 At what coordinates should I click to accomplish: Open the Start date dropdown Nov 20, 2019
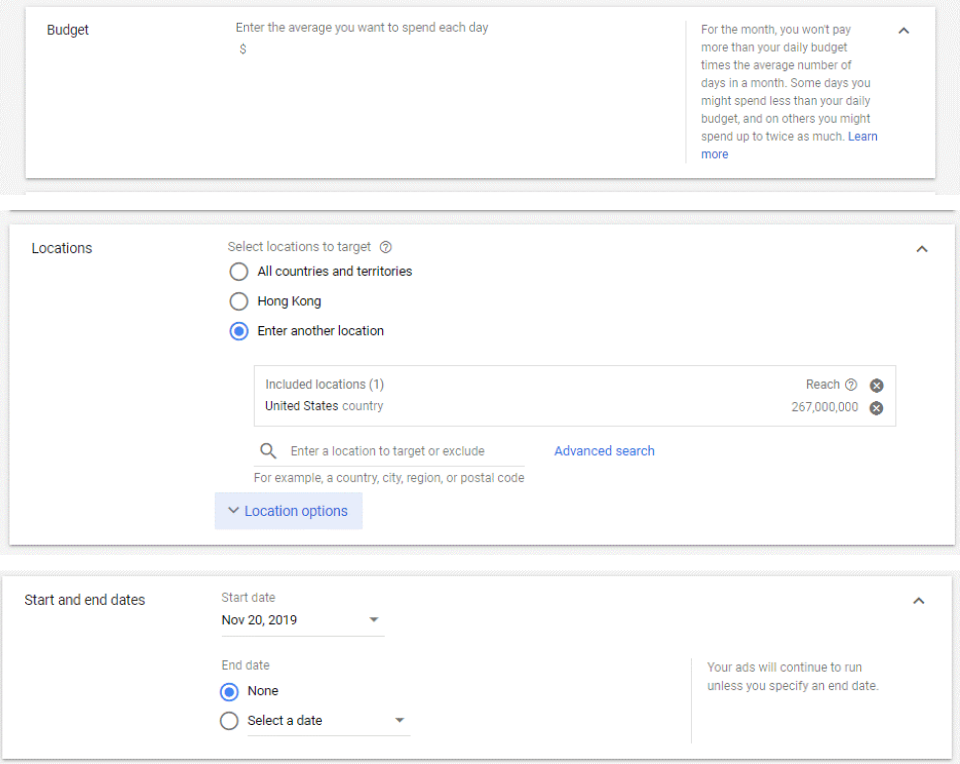coord(302,620)
